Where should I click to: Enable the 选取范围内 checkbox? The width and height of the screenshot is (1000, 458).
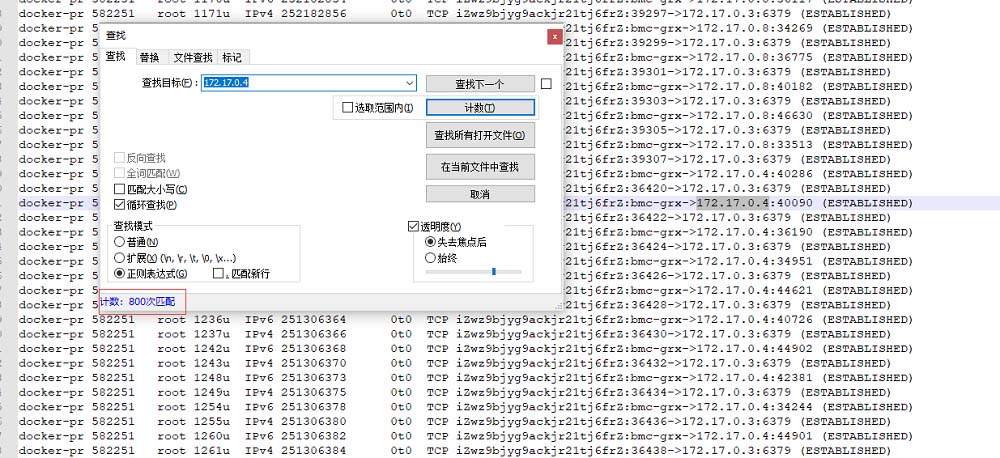(x=348, y=108)
